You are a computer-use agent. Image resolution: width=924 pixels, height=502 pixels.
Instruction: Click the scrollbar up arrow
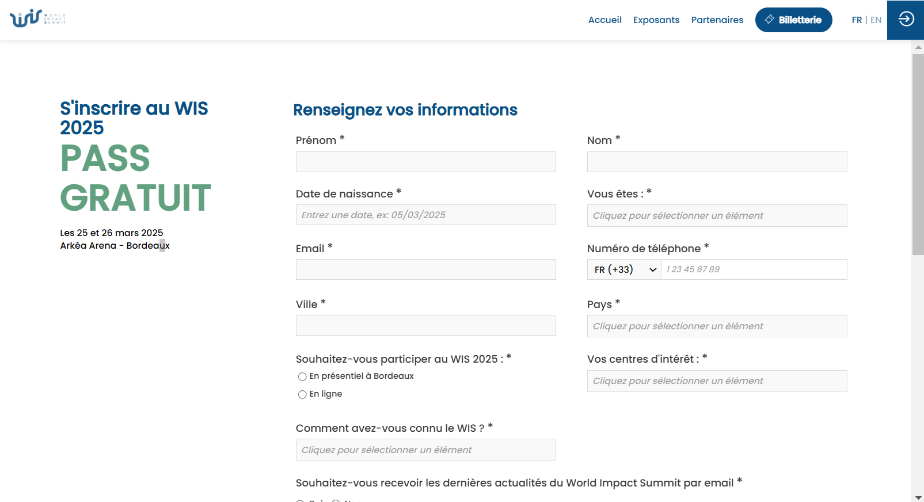[x=918, y=47]
